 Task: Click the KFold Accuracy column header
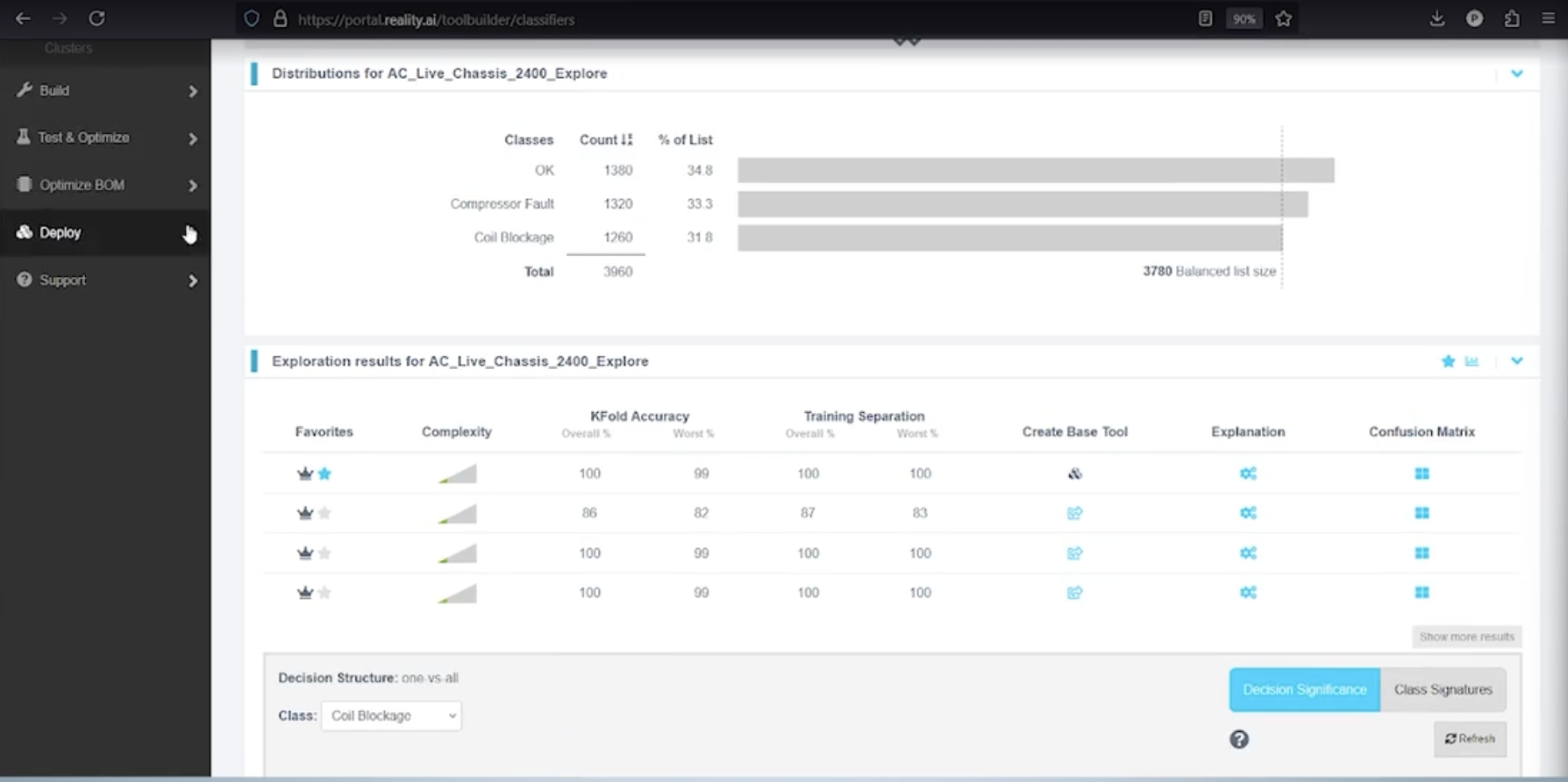click(x=640, y=416)
